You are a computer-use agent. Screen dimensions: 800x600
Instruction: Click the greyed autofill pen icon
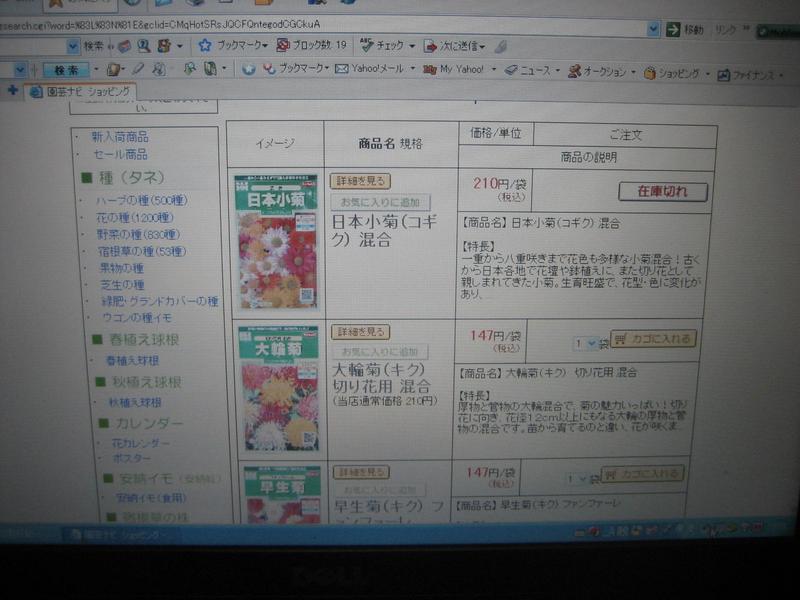(501, 47)
